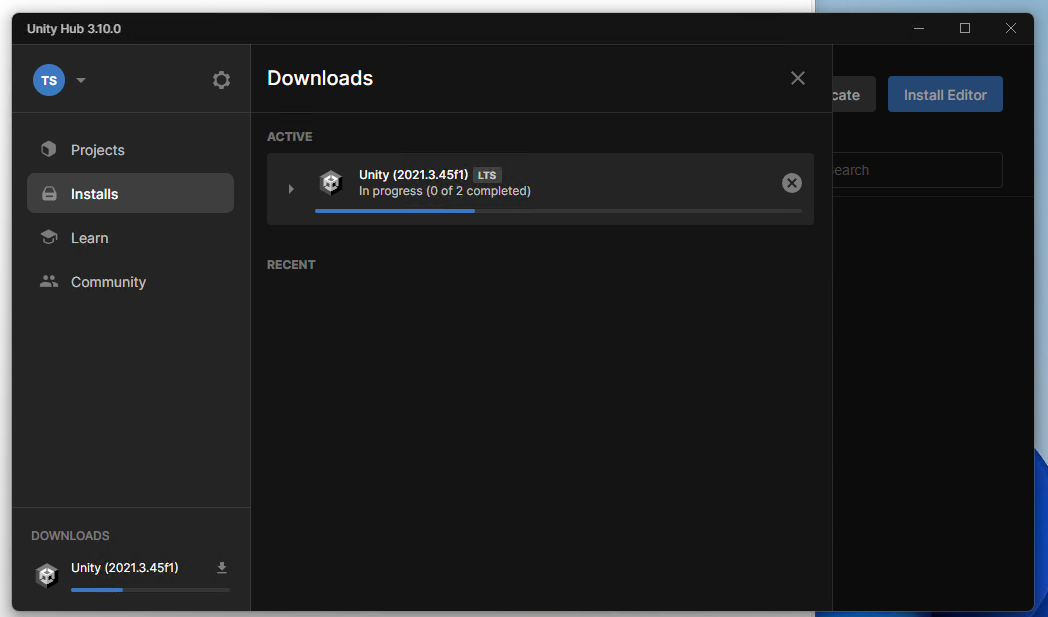The height and width of the screenshot is (617, 1048).
Task: Select the Installs sidebar item
Action: coord(130,193)
